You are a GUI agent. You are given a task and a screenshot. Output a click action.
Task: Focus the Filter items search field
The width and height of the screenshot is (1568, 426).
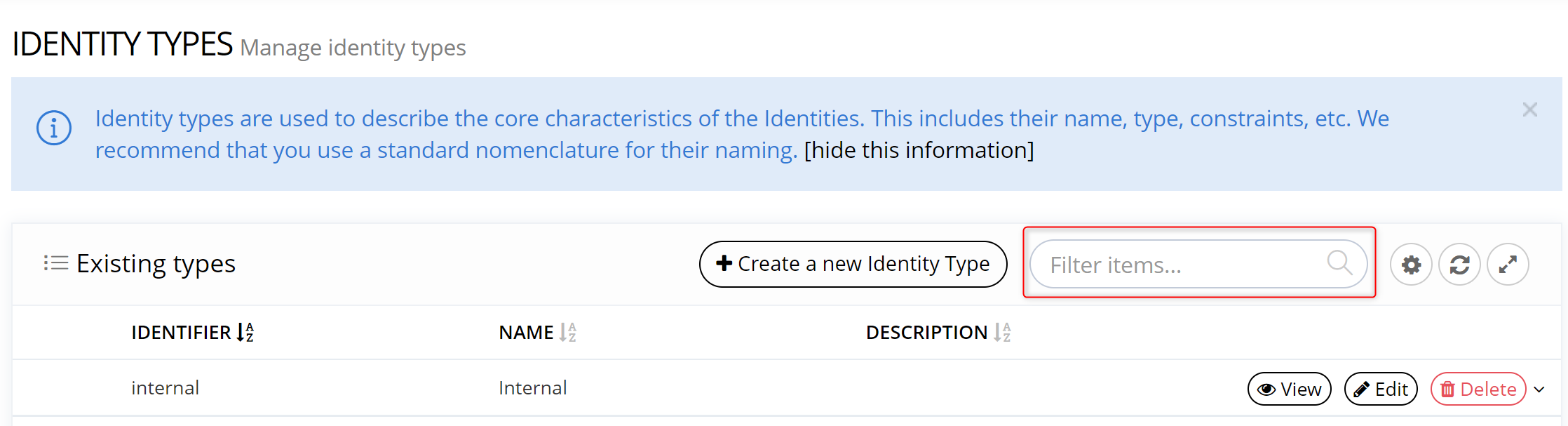[1178, 265]
